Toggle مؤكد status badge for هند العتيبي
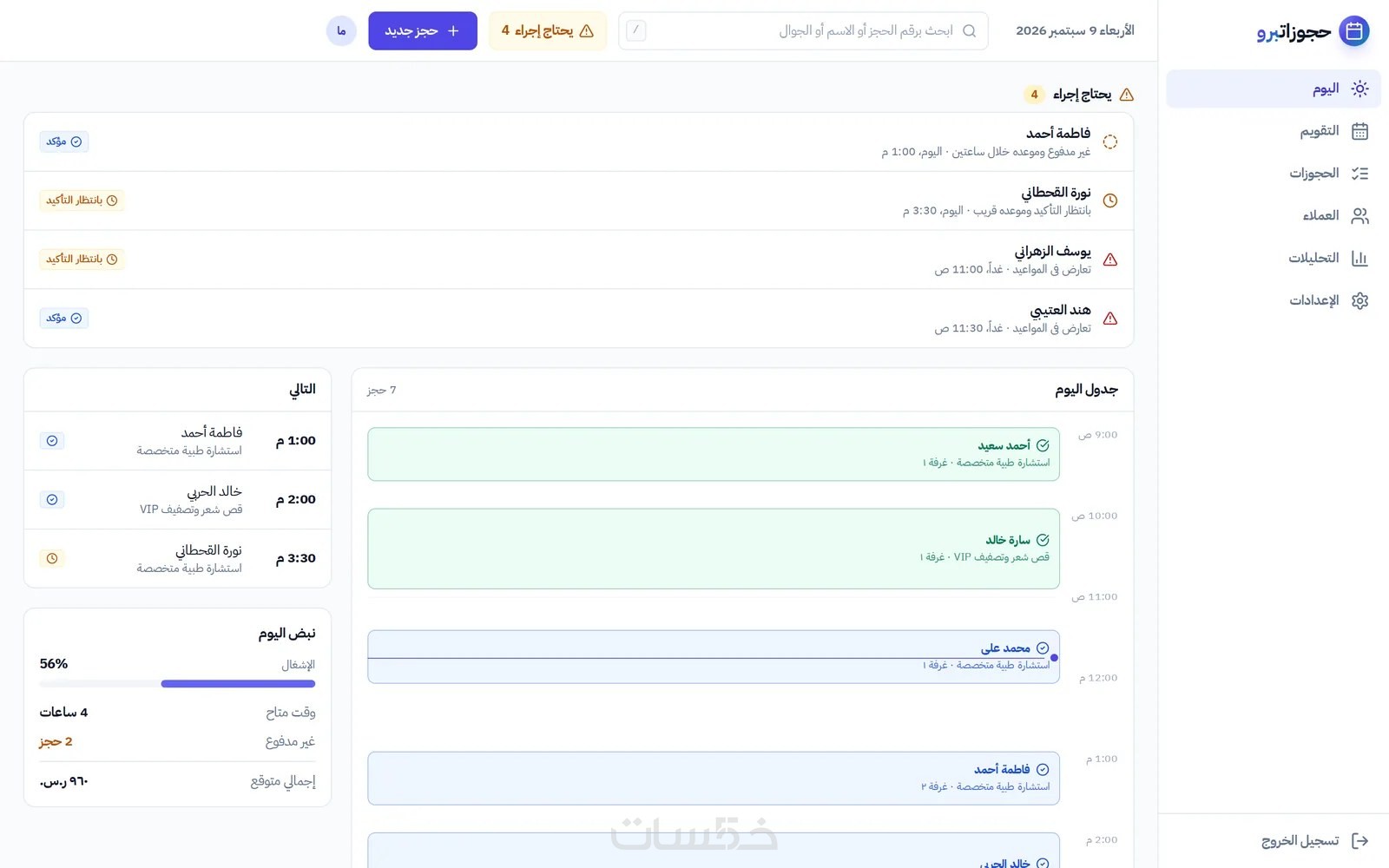Screen dimensions: 1389x868 [64, 319]
